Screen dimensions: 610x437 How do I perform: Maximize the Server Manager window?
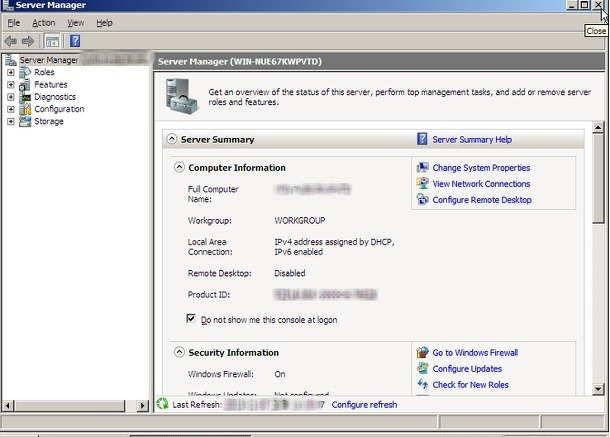point(584,5)
